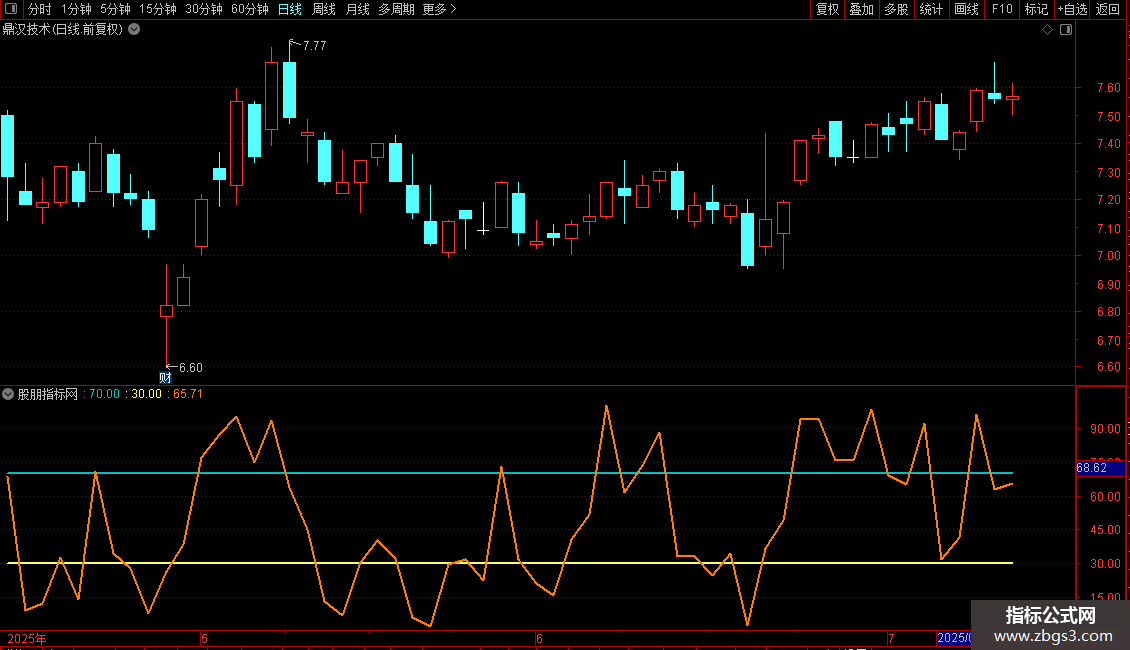Switch to 月线 monthly chart
The image size is (1130, 650).
pos(357,9)
